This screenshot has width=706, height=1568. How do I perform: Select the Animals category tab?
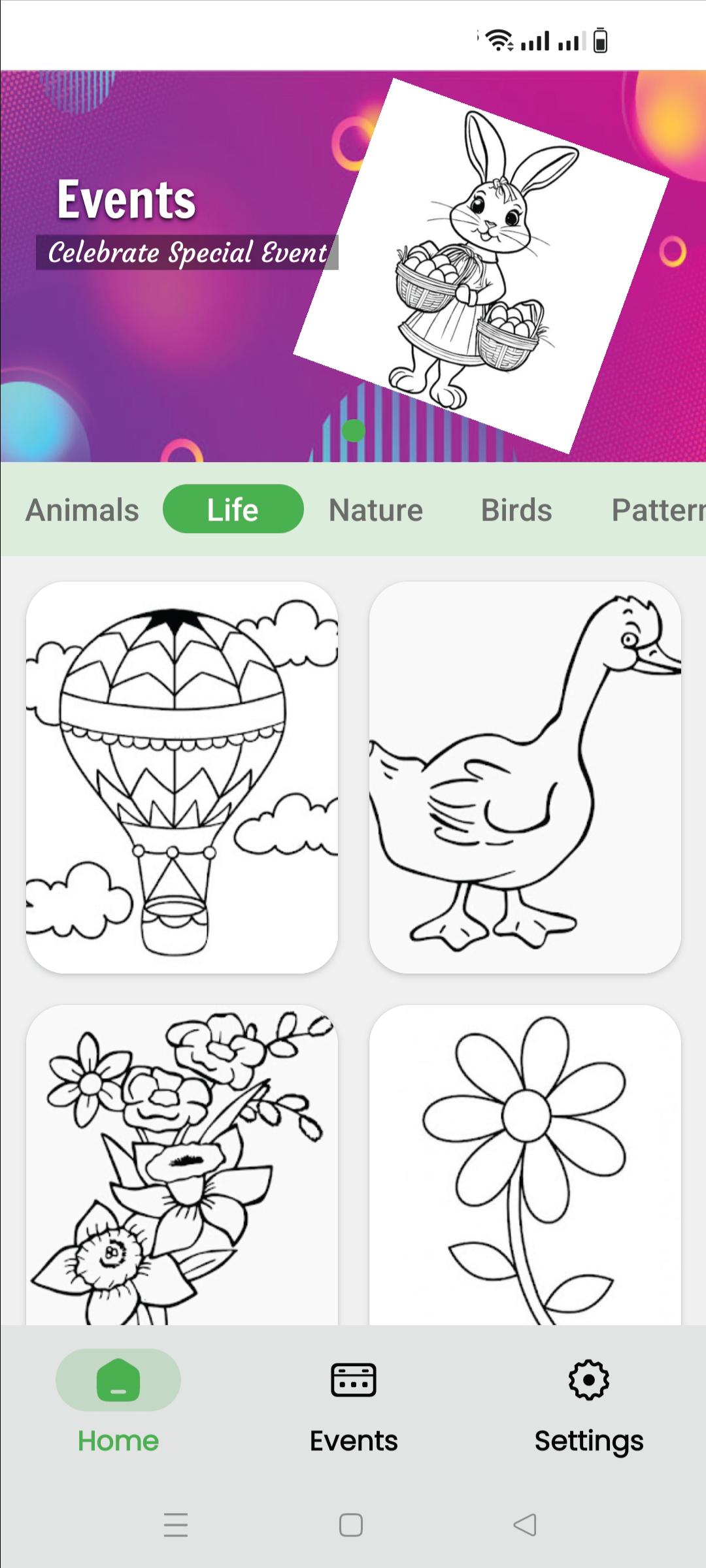[x=82, y=510]
